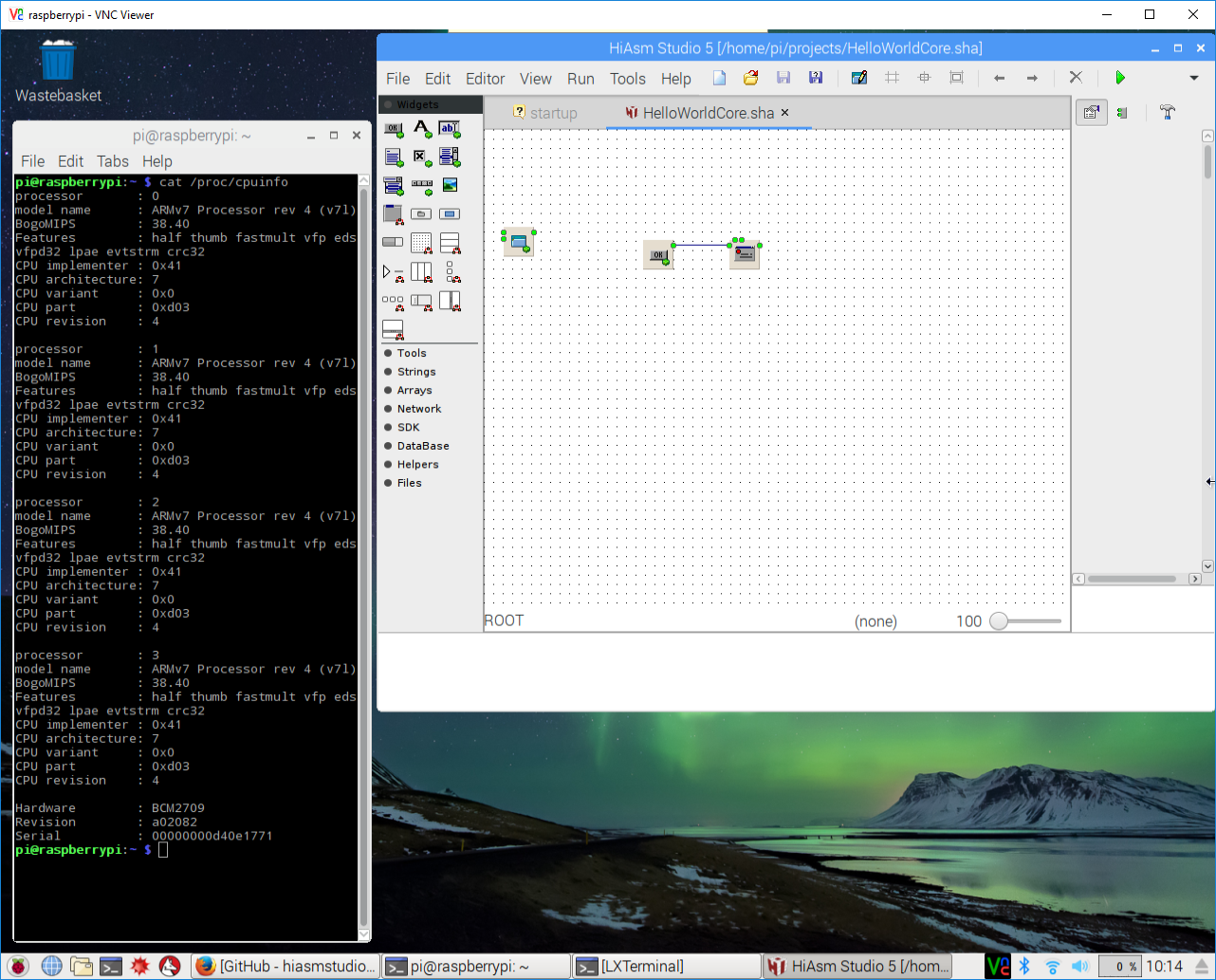The image size is (1216, 980).
Task: Expand the Tools widget group
Action: [412, 353]
